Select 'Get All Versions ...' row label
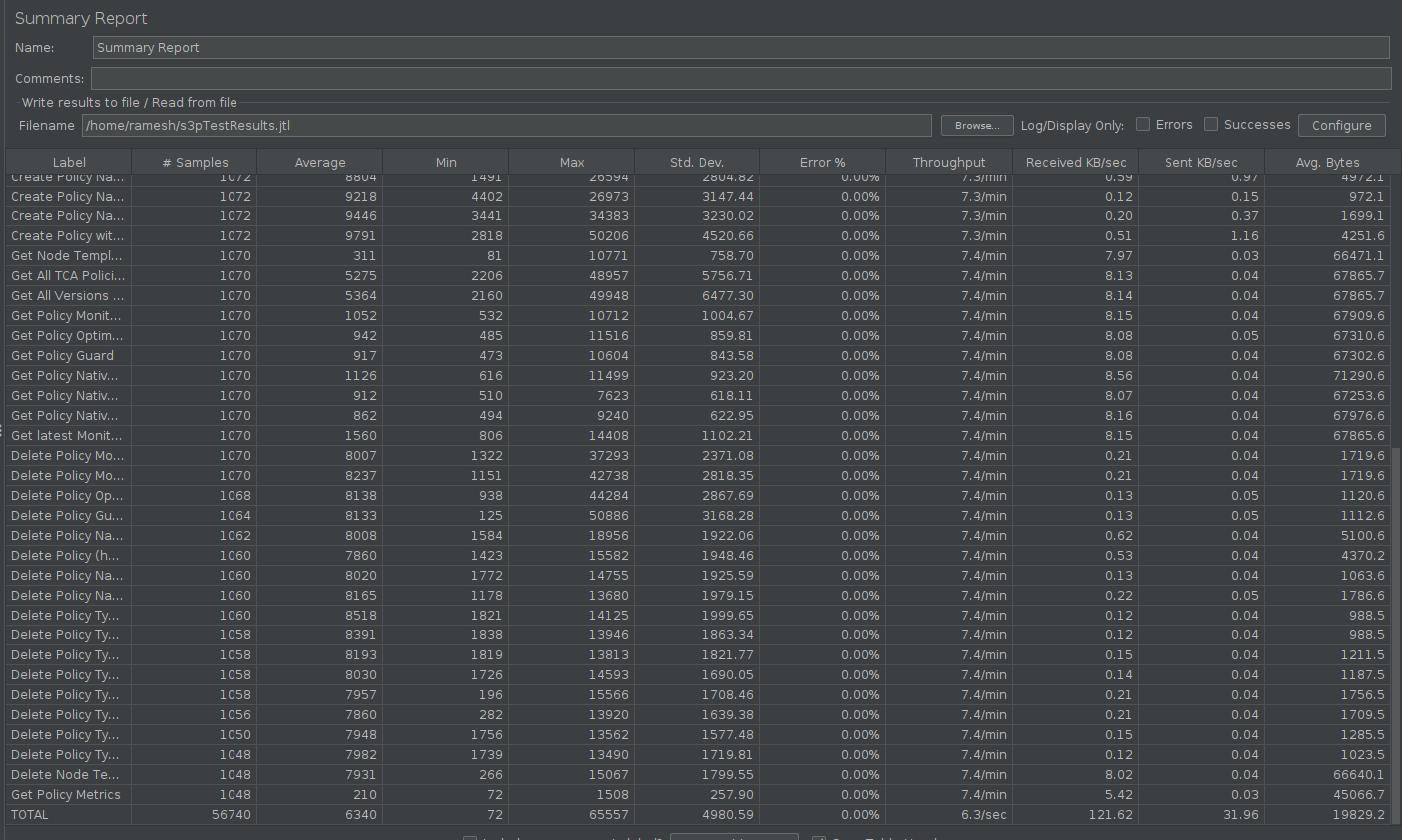The height and width of the screenshot is (840, 1402). tap(68, 296)
